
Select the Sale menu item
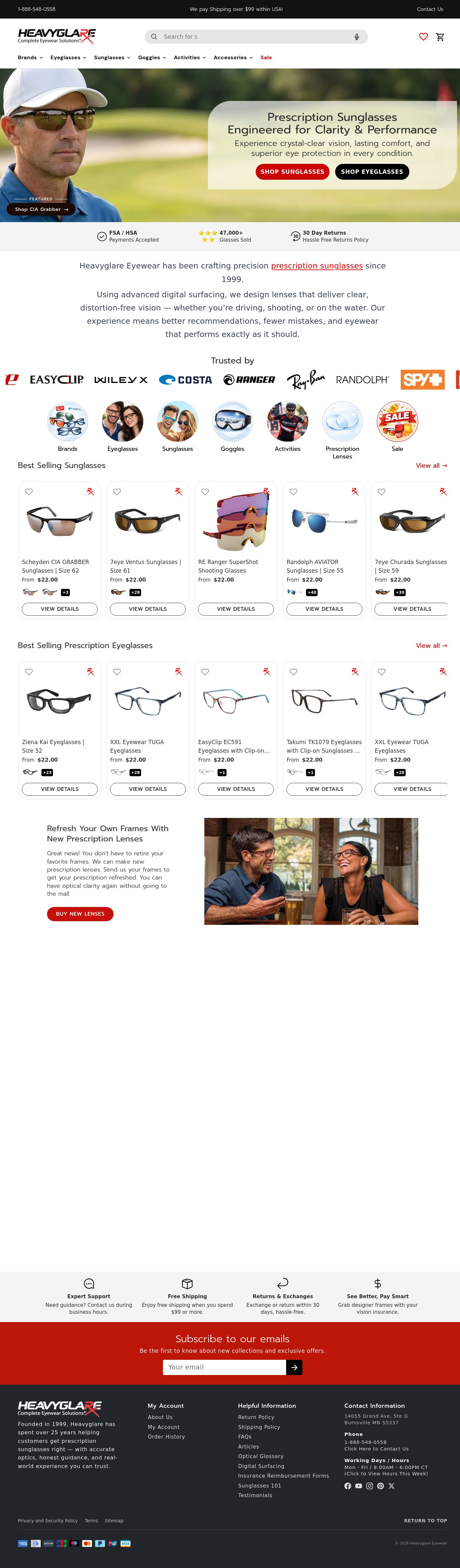pyautogui.click(x=266, y=57)
